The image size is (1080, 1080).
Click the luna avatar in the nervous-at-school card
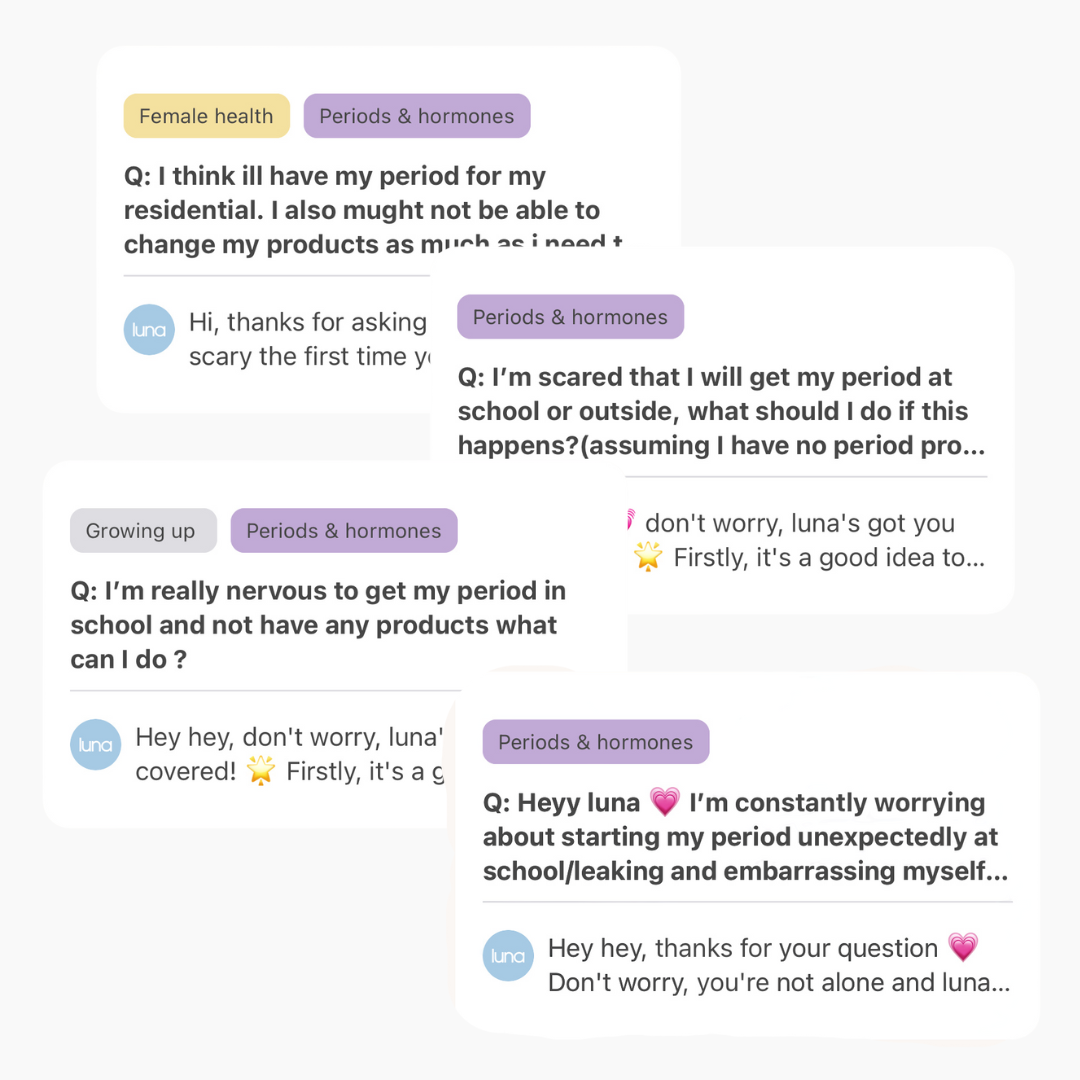(x=96, y=745)
